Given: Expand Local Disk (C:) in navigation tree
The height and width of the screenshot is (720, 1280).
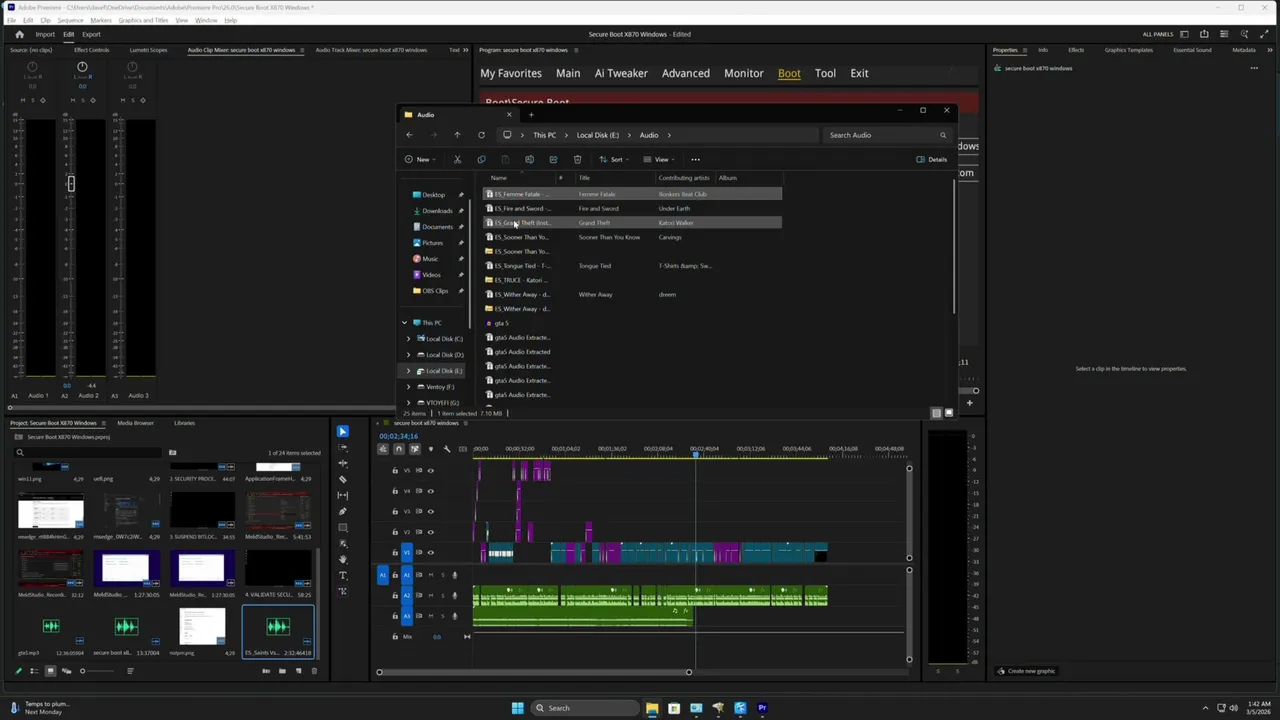Looking at the screenshot, I should coord(408,339).
